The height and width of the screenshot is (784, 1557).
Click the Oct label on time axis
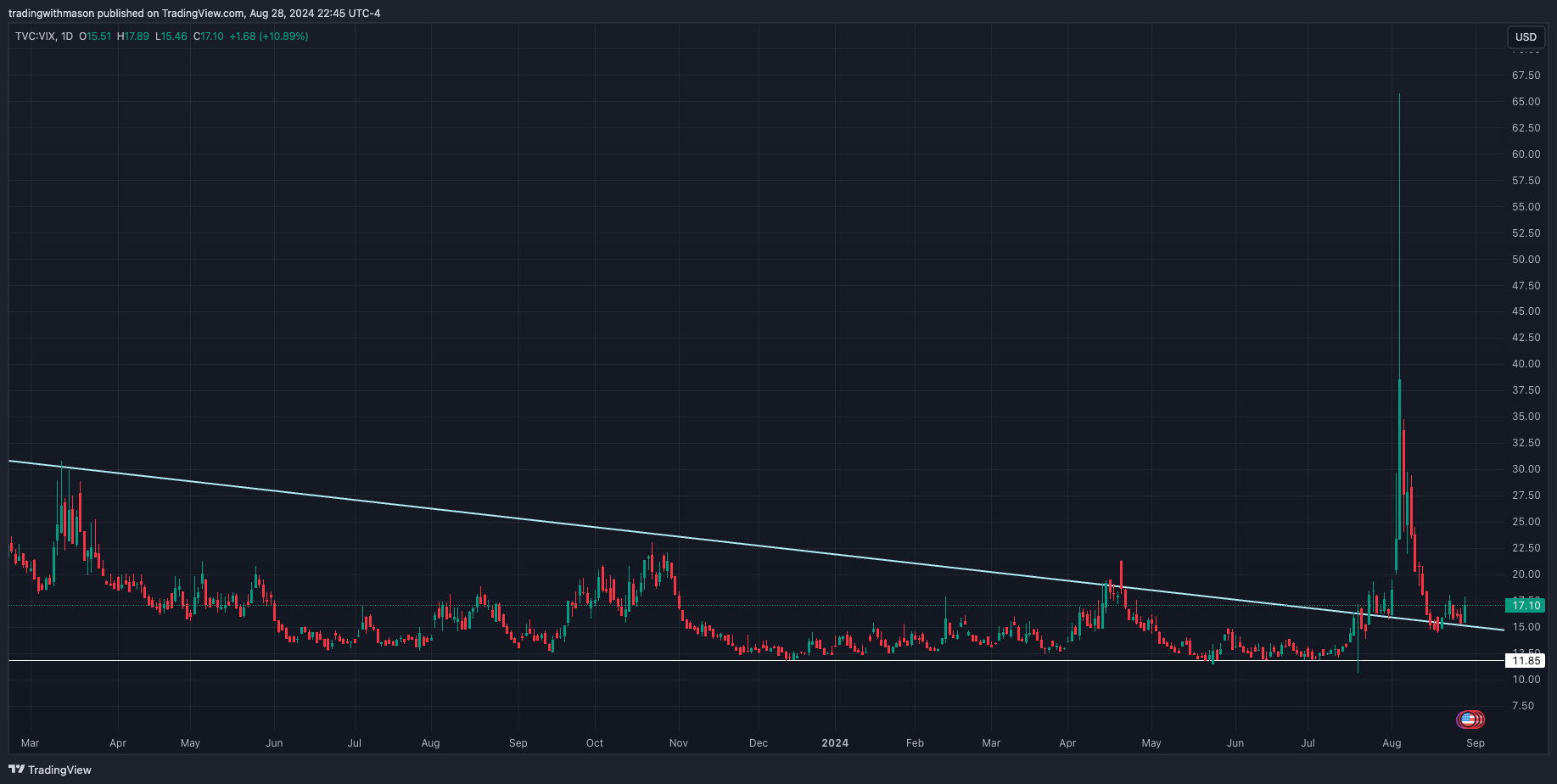(x=595, y=743)
